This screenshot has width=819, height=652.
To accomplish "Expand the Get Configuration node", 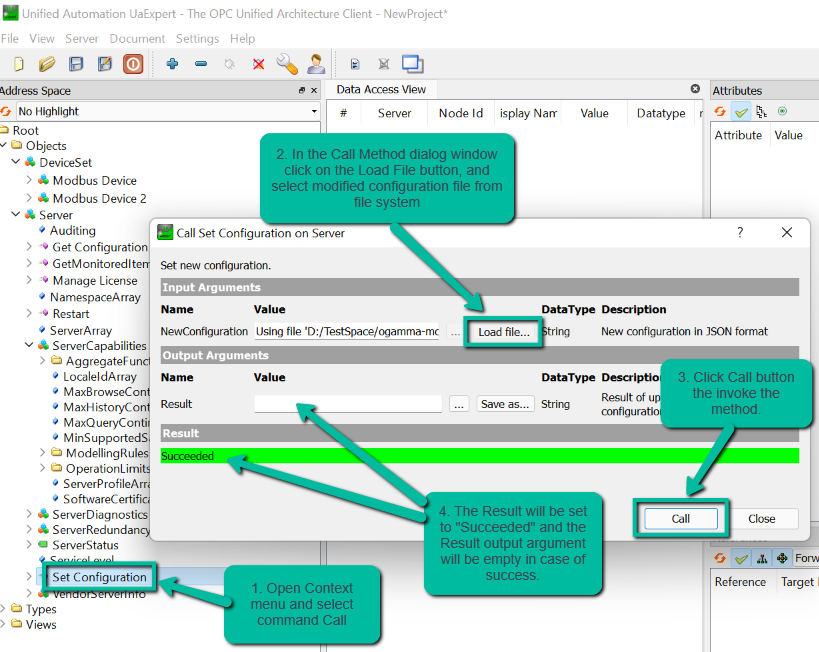I will 29,246.
